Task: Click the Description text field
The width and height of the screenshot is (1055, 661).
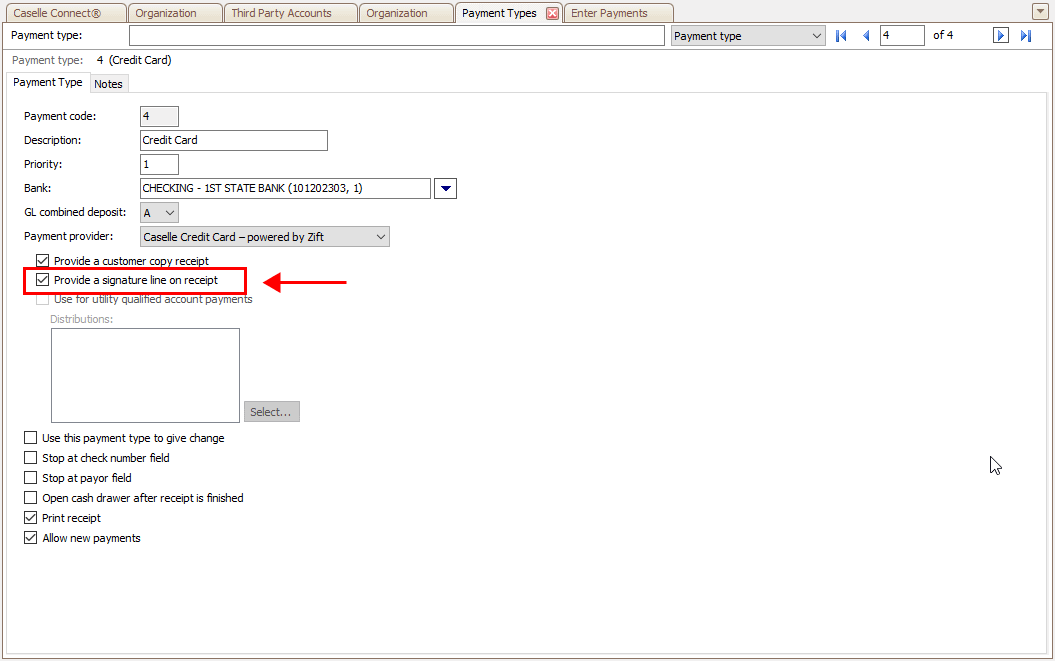Action: pyautogui.click(x=233, y=140)
